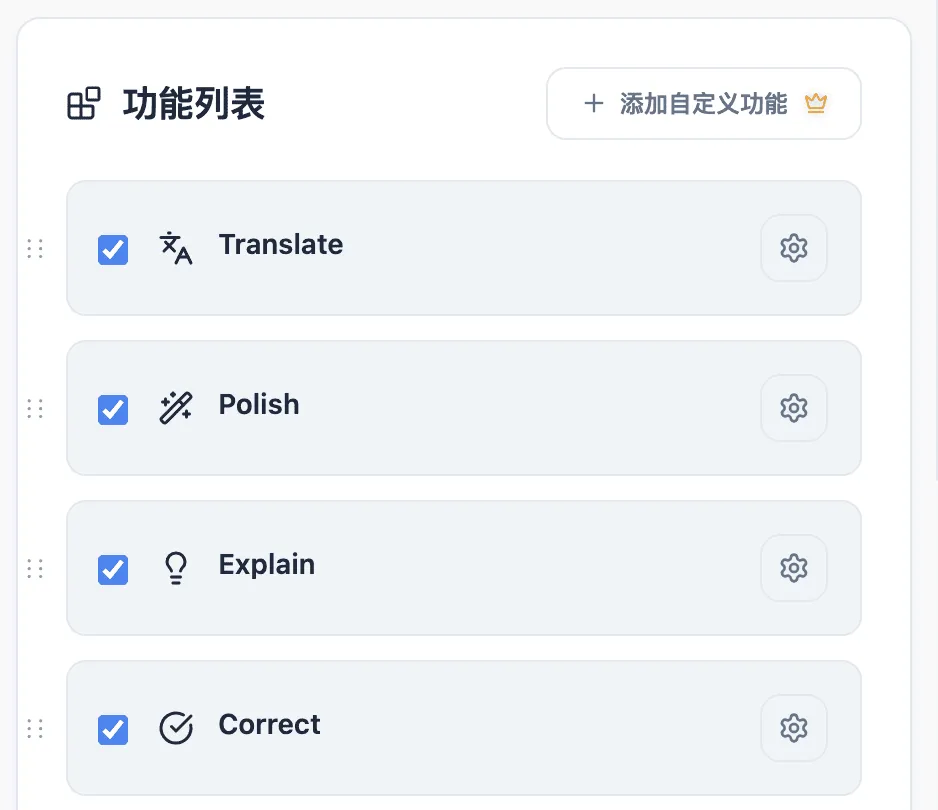Viewport: 938px width, 810px height.
Task: Click the Polish row drag handle
Action: click(34, 407)
